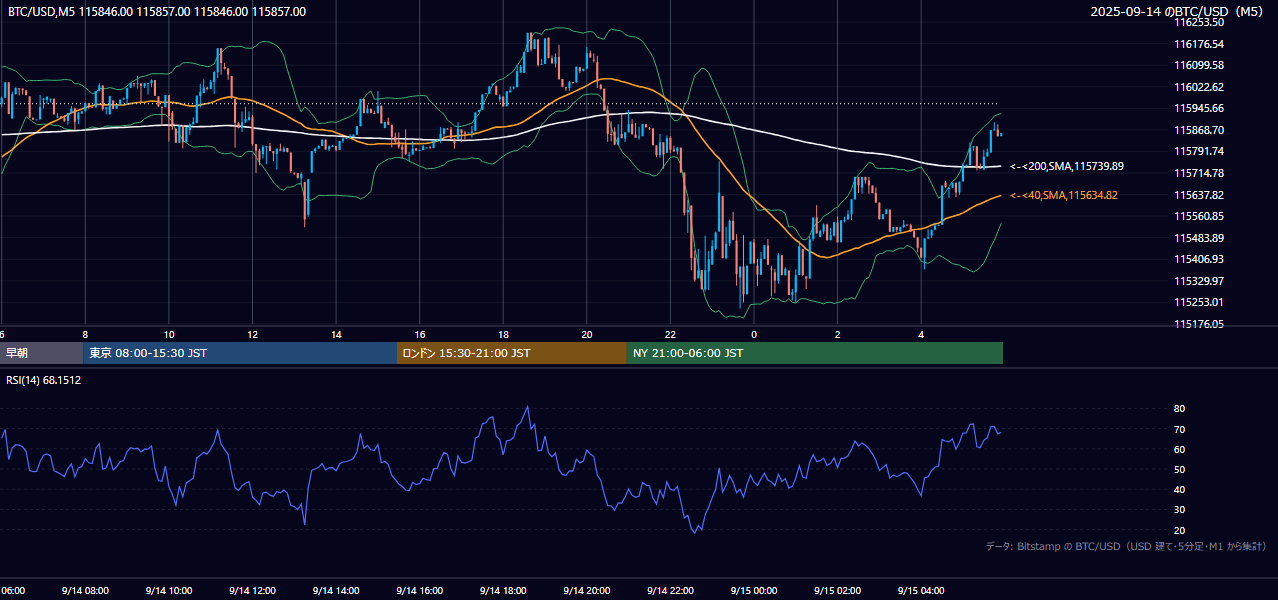Click the Bitstamp data source note
The image size is (1278, 600).
pos(1126,546)
